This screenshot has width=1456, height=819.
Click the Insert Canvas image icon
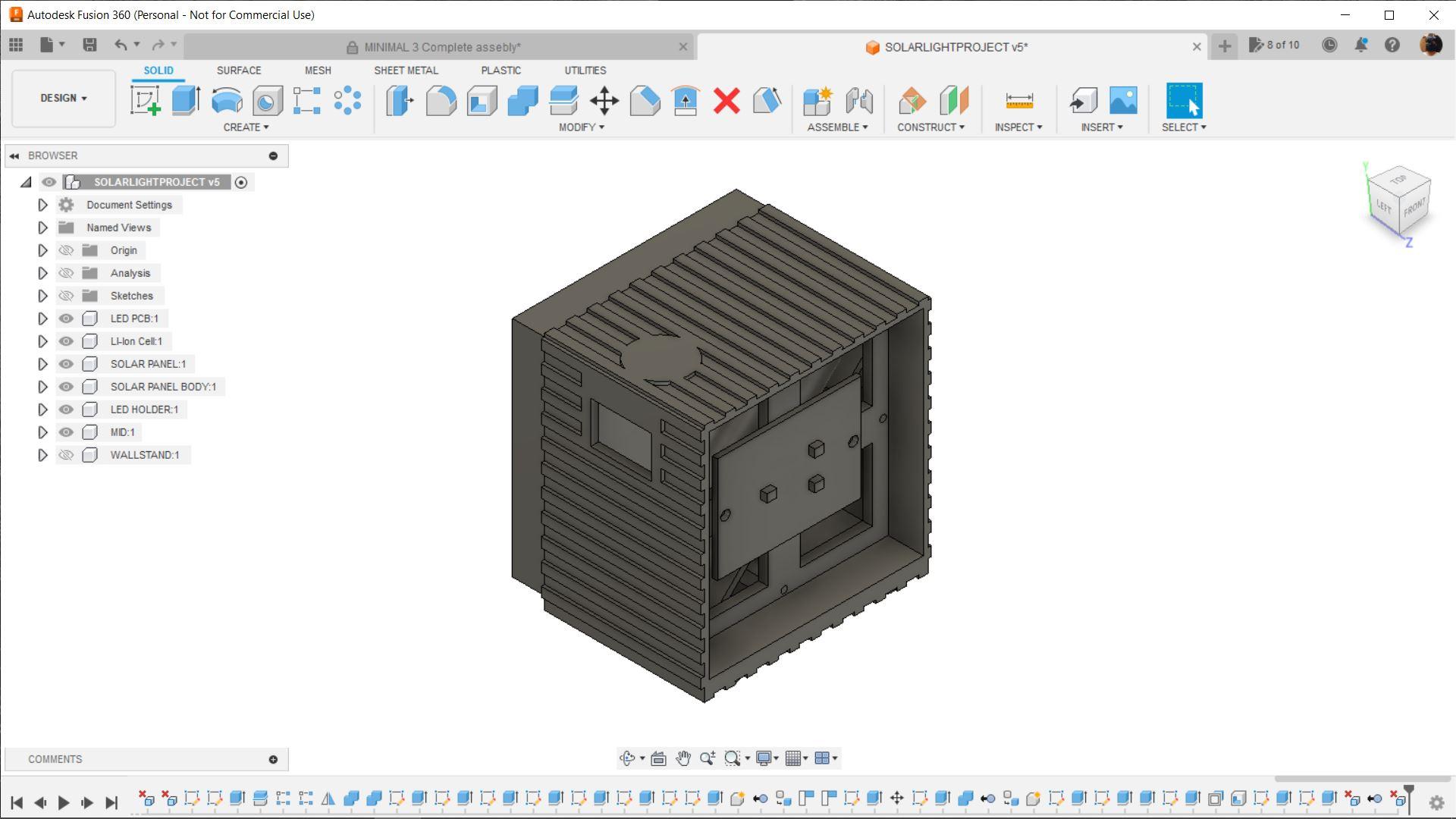tap(1123, 100)
